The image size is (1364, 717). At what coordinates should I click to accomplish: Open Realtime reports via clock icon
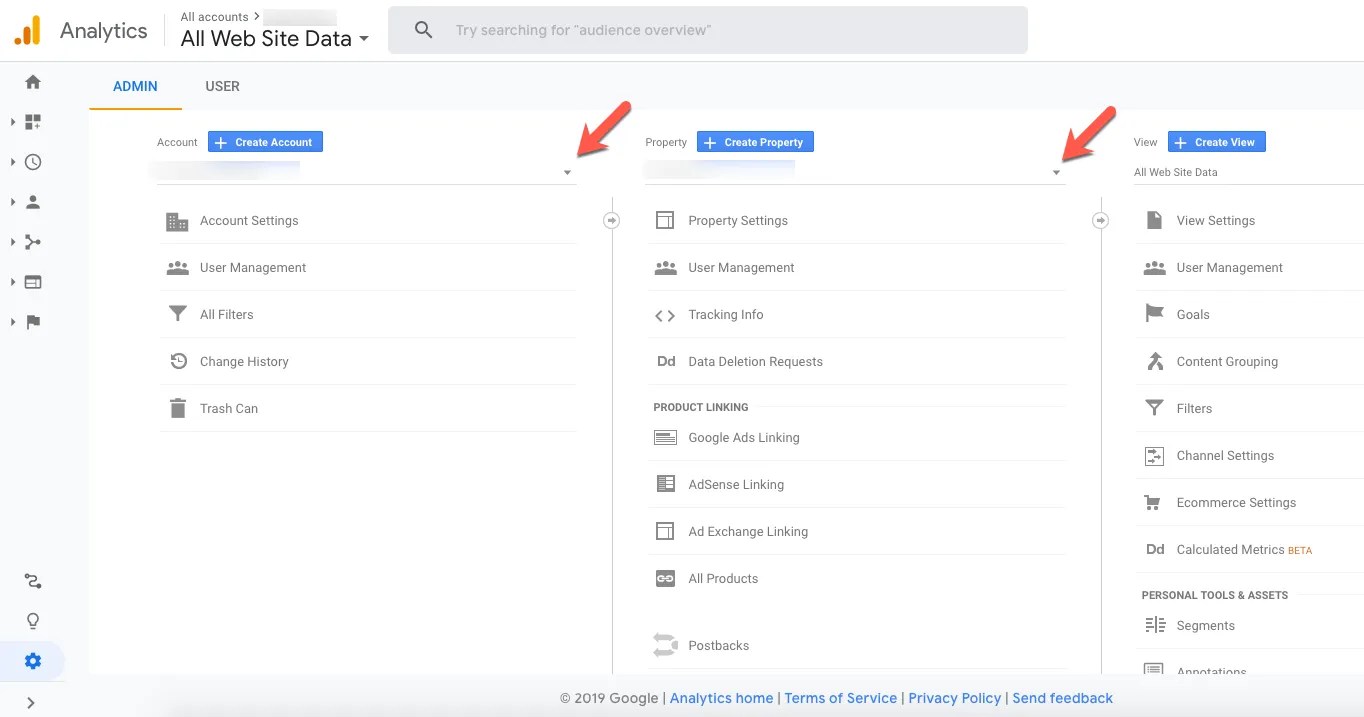coord(32,161)
